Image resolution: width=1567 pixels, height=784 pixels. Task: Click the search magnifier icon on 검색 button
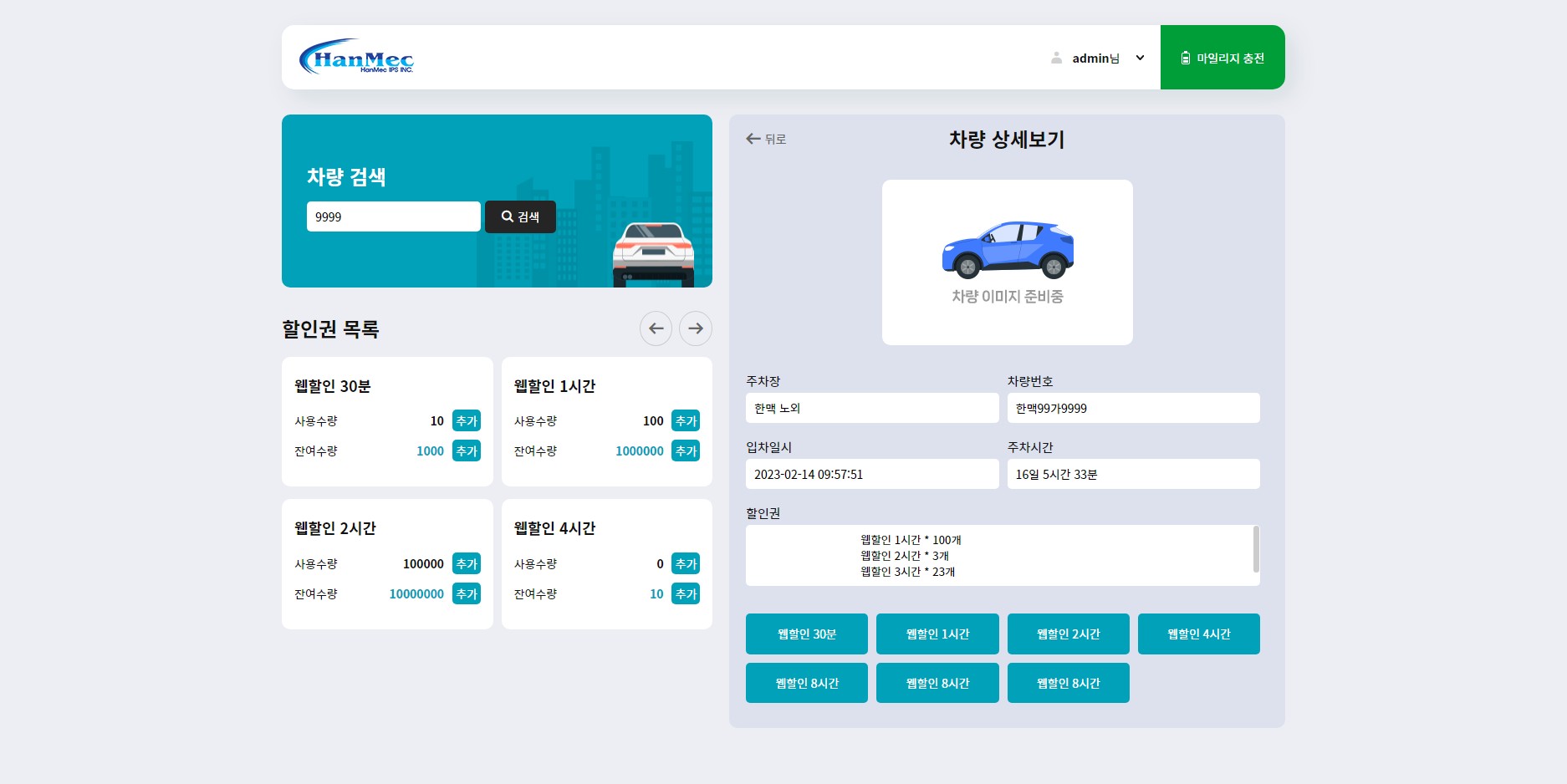(508, 216)
